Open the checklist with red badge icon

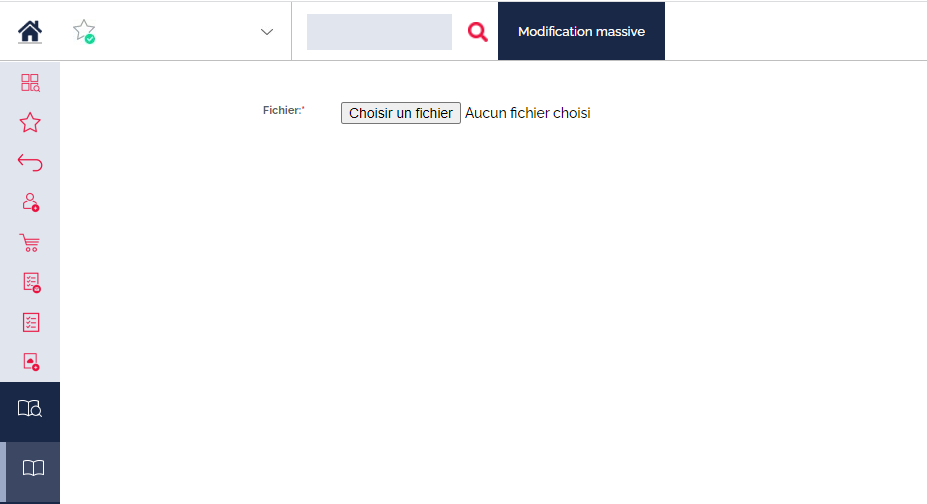click(x=31, y=282)
